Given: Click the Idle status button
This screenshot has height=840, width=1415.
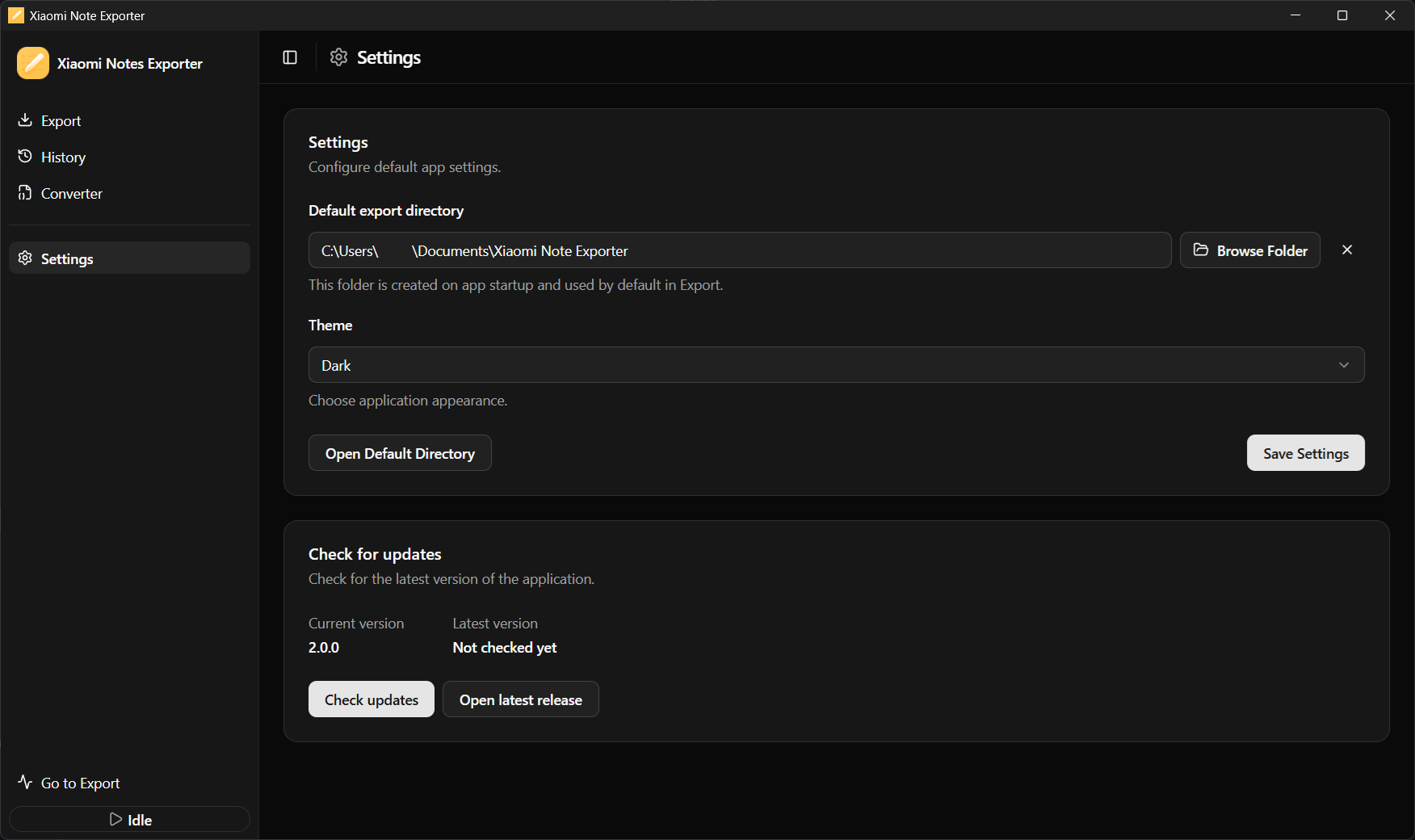Looking at the screenshot, I should [x=129, y=820].
